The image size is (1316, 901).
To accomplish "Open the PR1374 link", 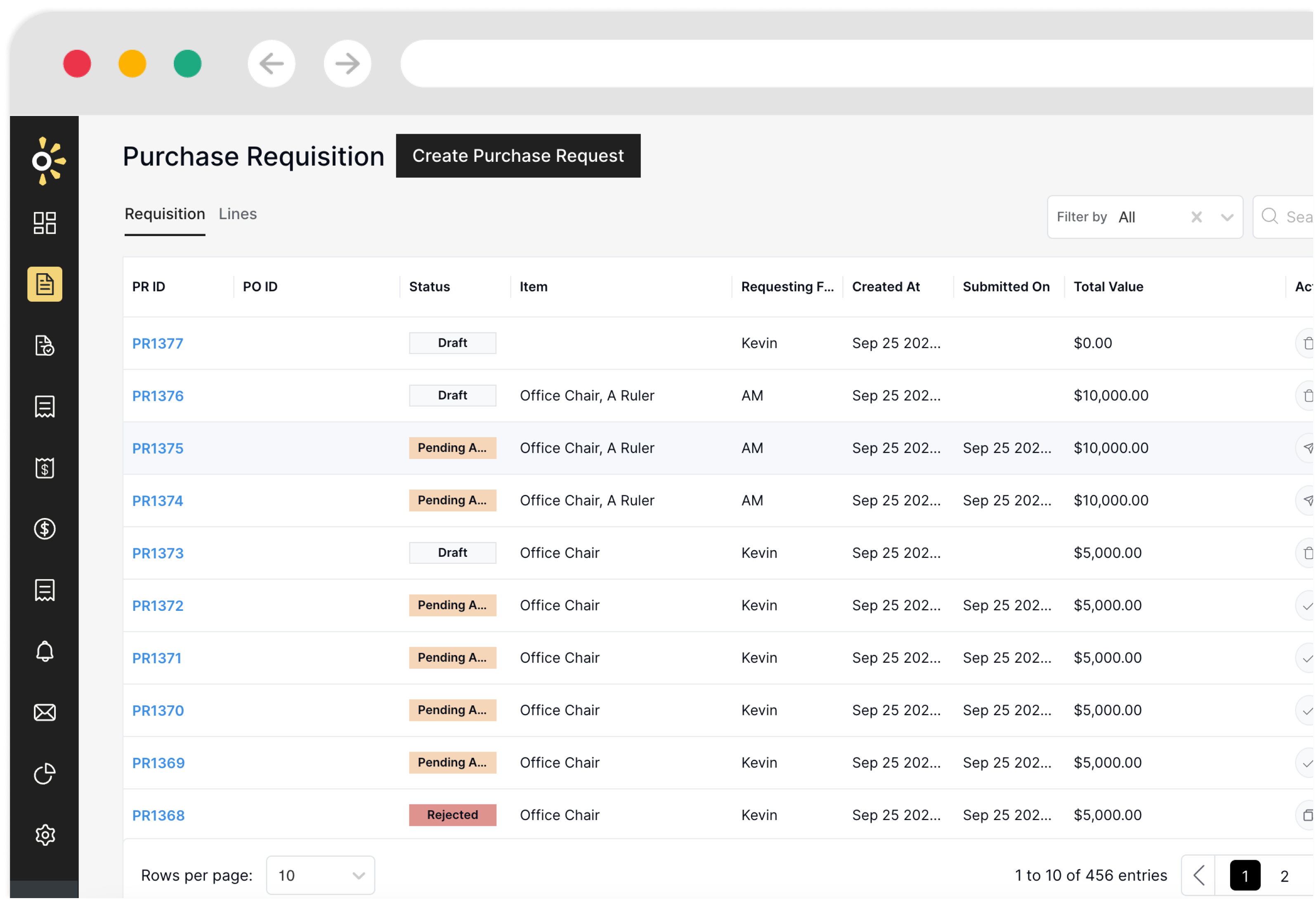I will click(157, 501).
